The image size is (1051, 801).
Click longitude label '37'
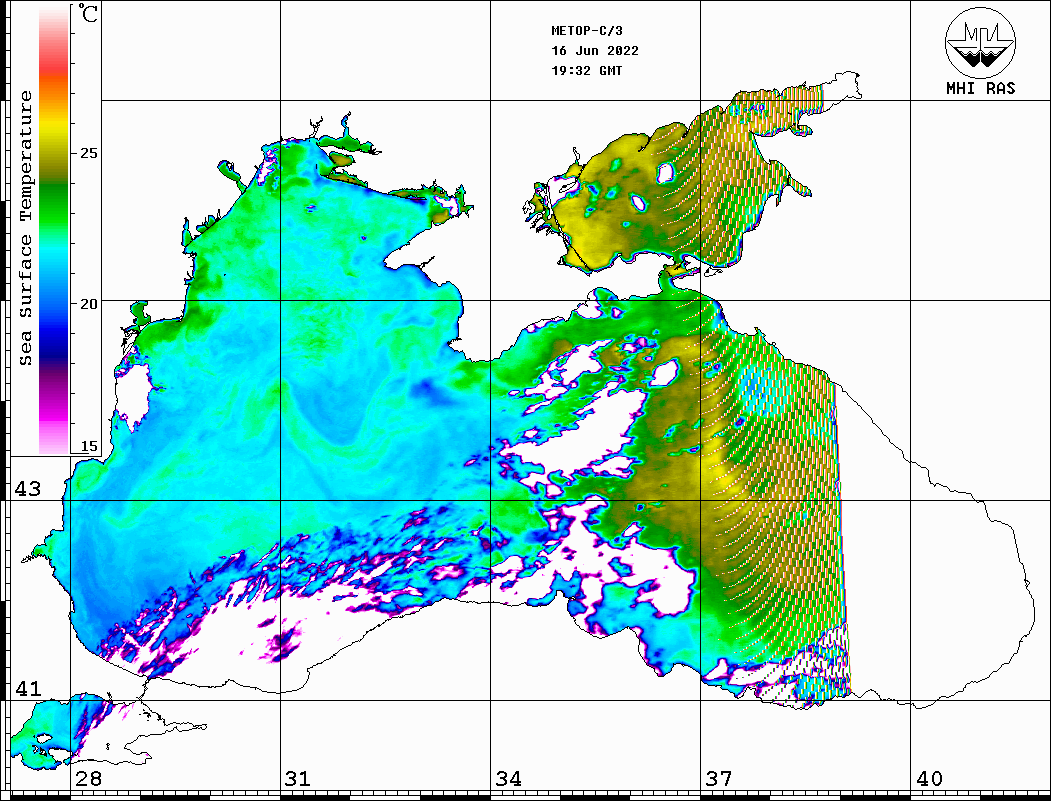click(x=719, y=778)
